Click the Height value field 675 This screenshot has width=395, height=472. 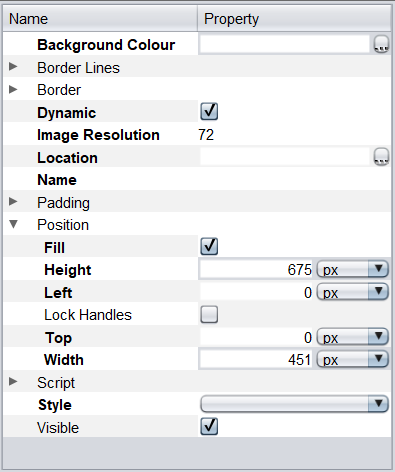[x=256, y=269]
